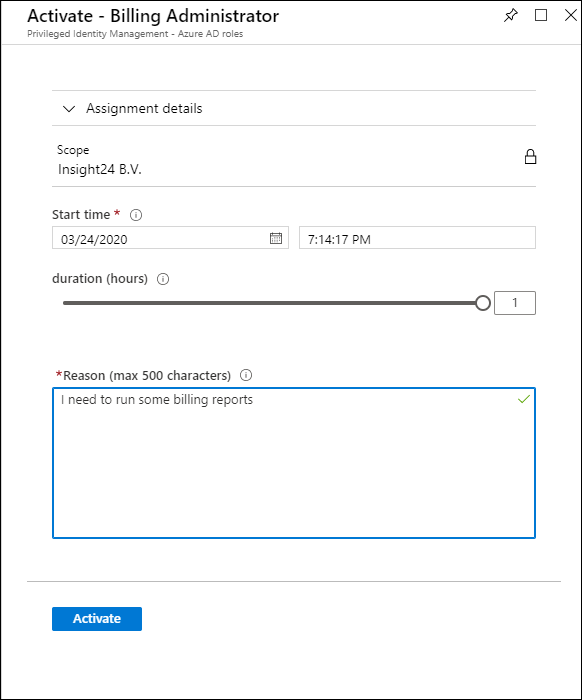Close the Activate blade
This screenshot has height=700, width=582.
pyautogui.click(x=570, y=15)
